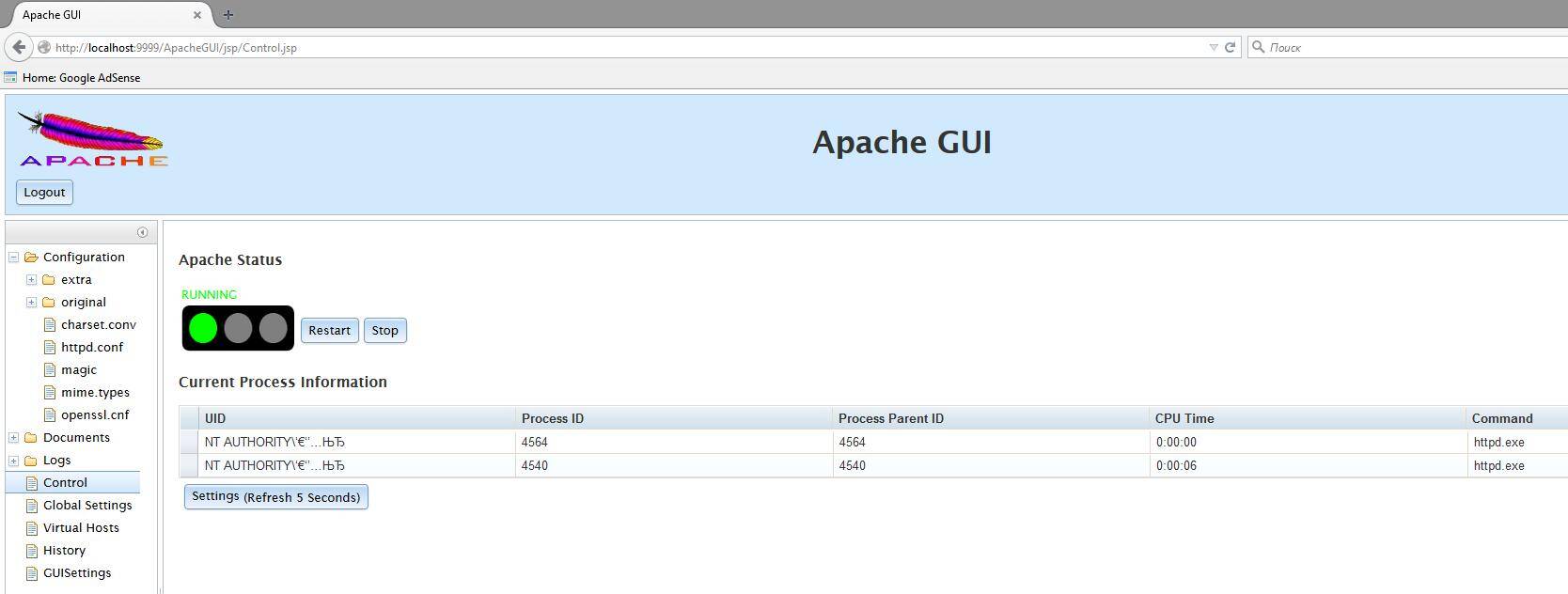Select the Apache GUI browser tab
1568x594 pixels.
[108, 14]
